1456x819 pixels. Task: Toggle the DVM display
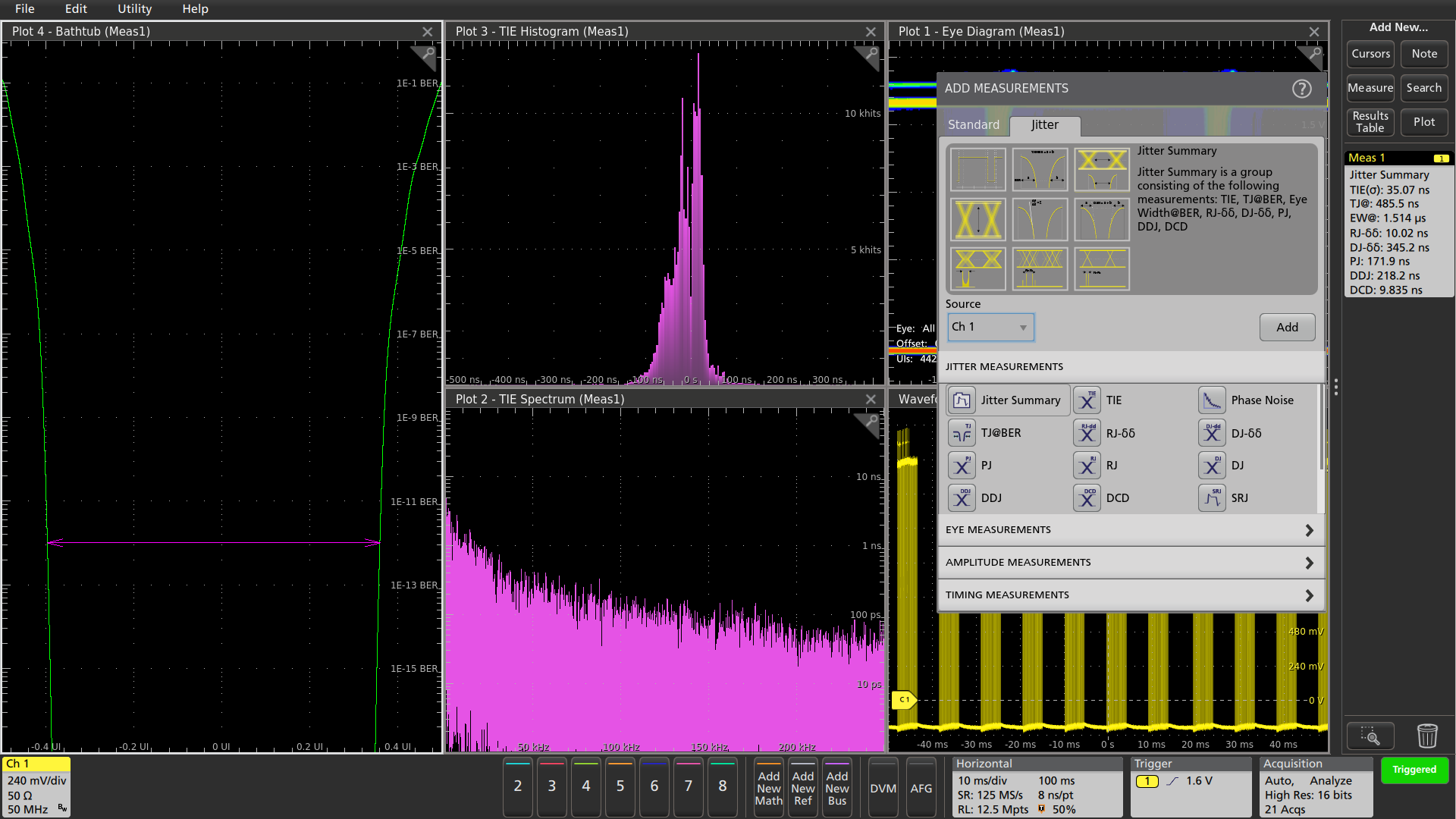click(883, 789)
